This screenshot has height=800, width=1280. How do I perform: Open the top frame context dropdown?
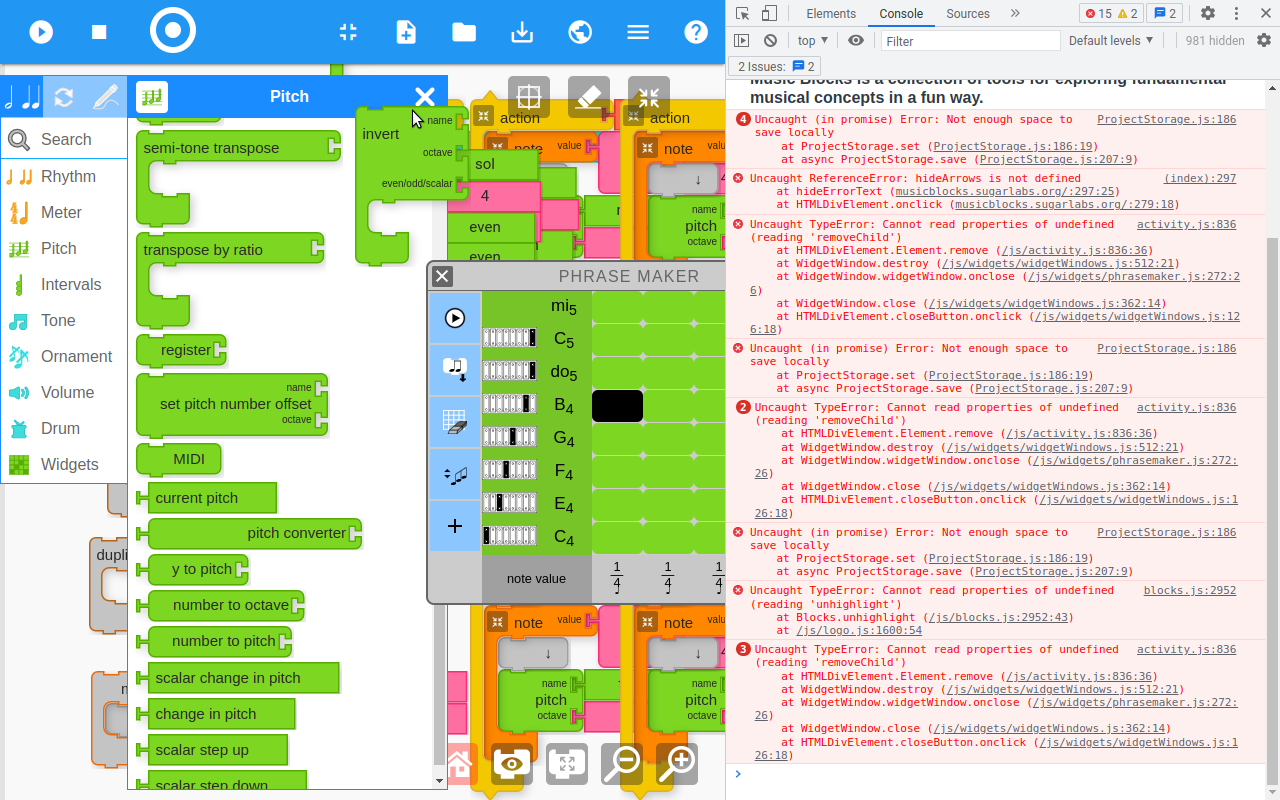(x=812, y=40)
